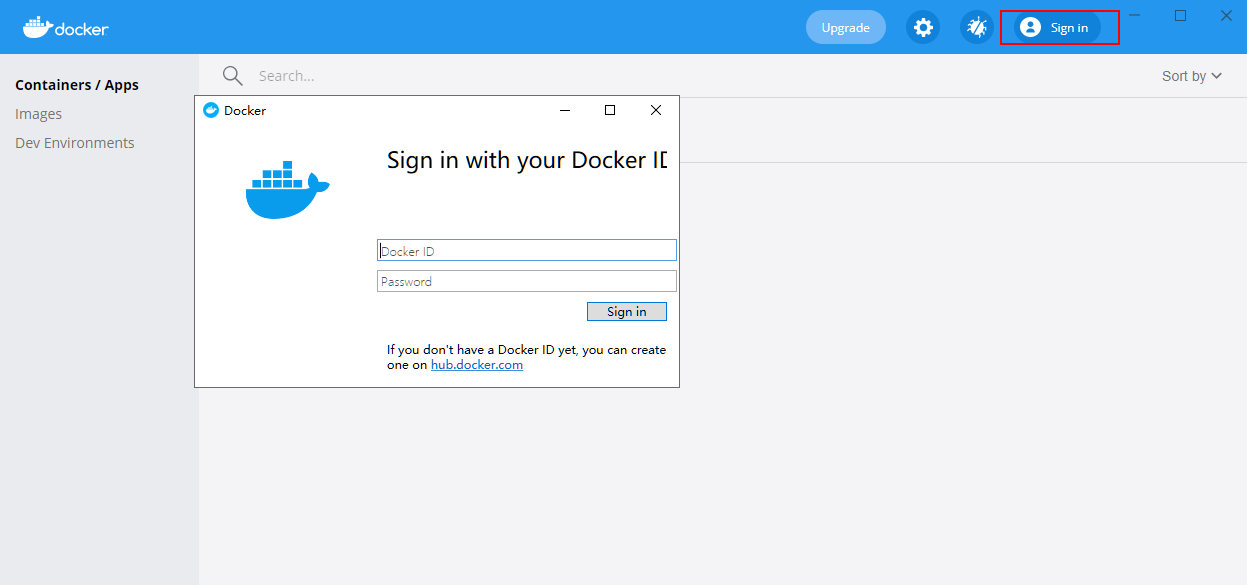Viewport: 1247px width, 585px height.
Task: Maximize the main Docker Desktop window
Action: (1181, 15)
